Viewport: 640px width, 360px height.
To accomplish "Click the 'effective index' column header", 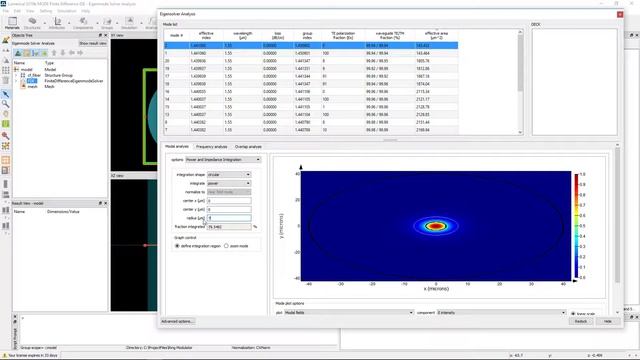I will point(206,36).
